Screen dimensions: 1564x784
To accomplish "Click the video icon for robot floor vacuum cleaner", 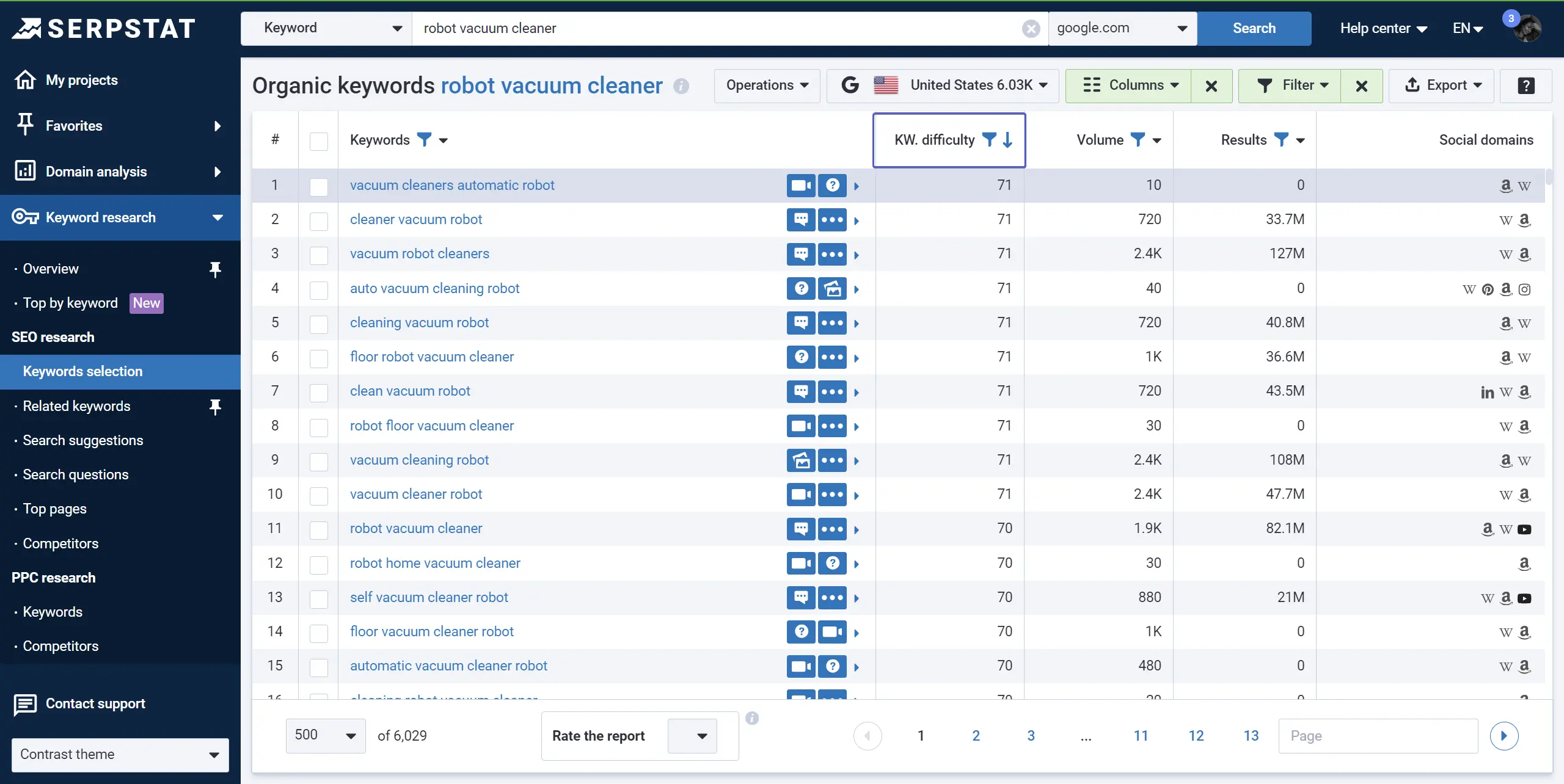I will coord(801,426).
